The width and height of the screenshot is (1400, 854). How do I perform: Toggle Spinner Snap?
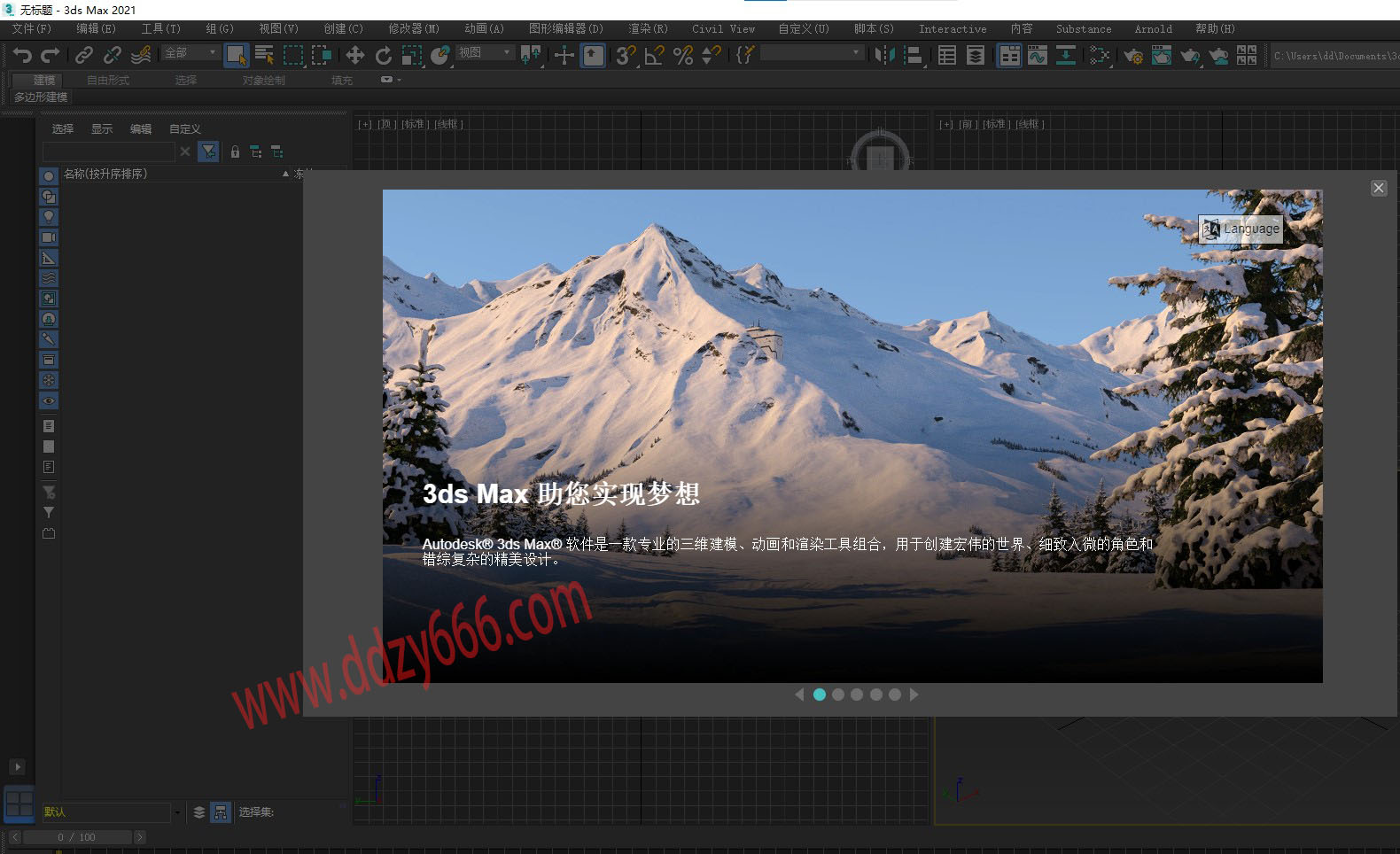[711, 55]
